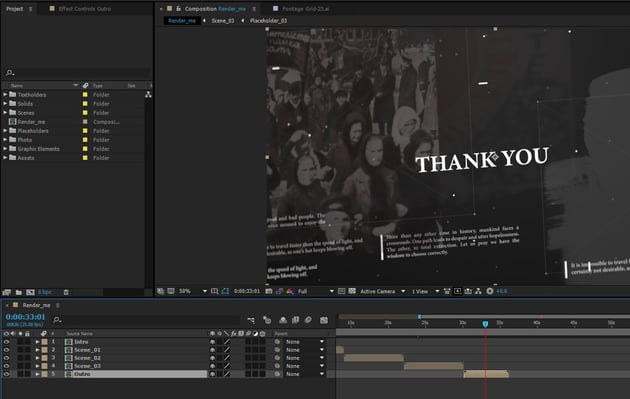Open the 50% magnification dropdown
The width and height of the screenshot is (630, 399).
(x=193, y=291)
